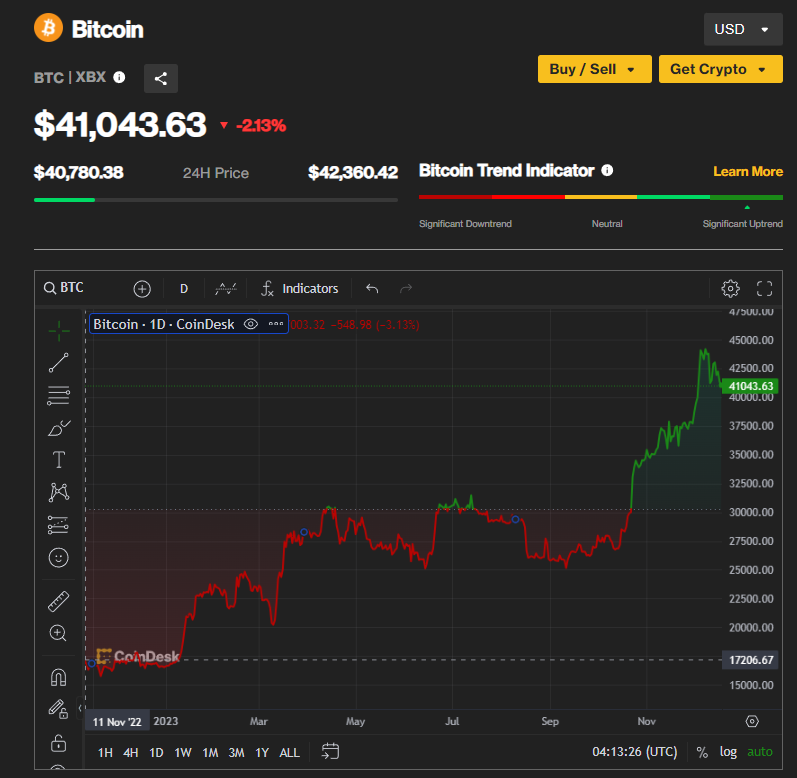Image resolution: width=797 pixels, height=778 pixels.
Task: Click the $40,780.38 24H low value
Action: (79, 173)
